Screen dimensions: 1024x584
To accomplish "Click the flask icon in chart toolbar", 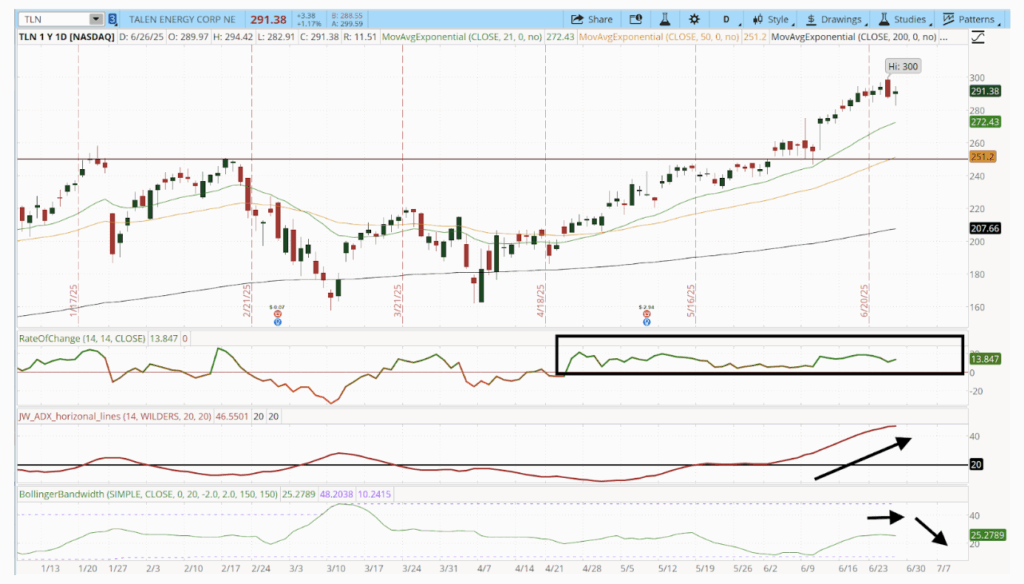I will [x=665, y=19].
